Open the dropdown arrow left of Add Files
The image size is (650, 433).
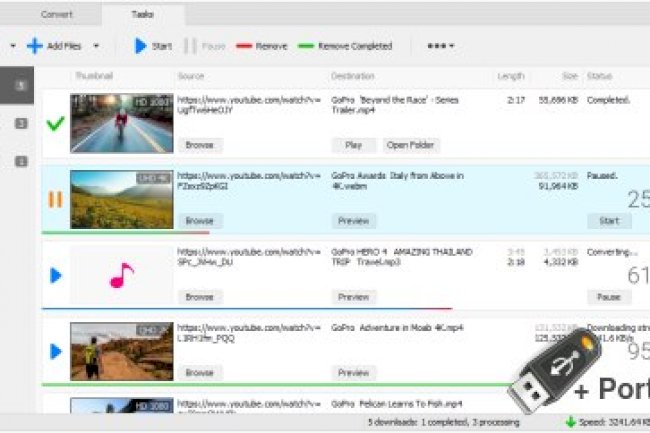(12, 46)
